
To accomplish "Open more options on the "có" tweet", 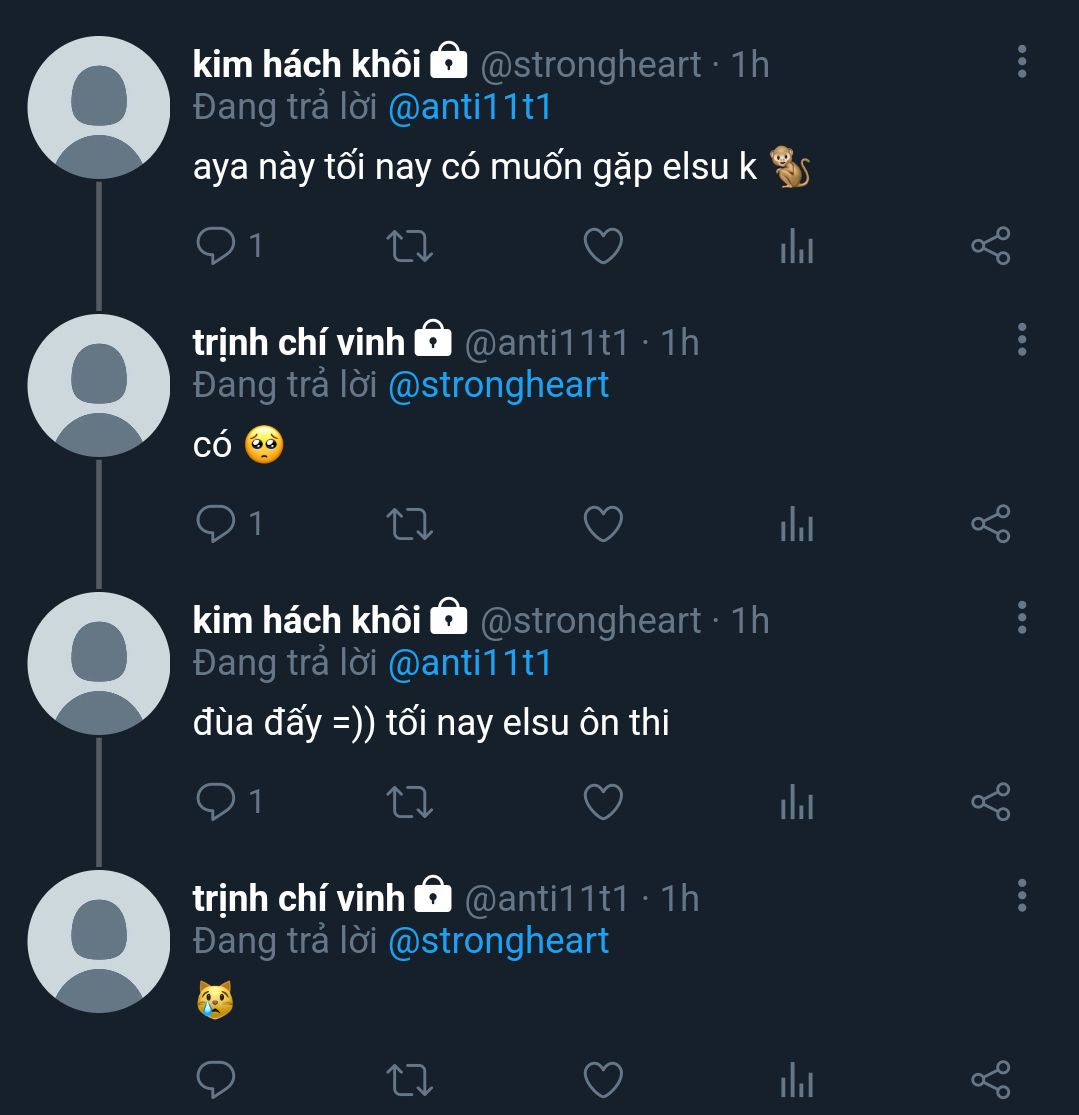I will coord(1021,340).
